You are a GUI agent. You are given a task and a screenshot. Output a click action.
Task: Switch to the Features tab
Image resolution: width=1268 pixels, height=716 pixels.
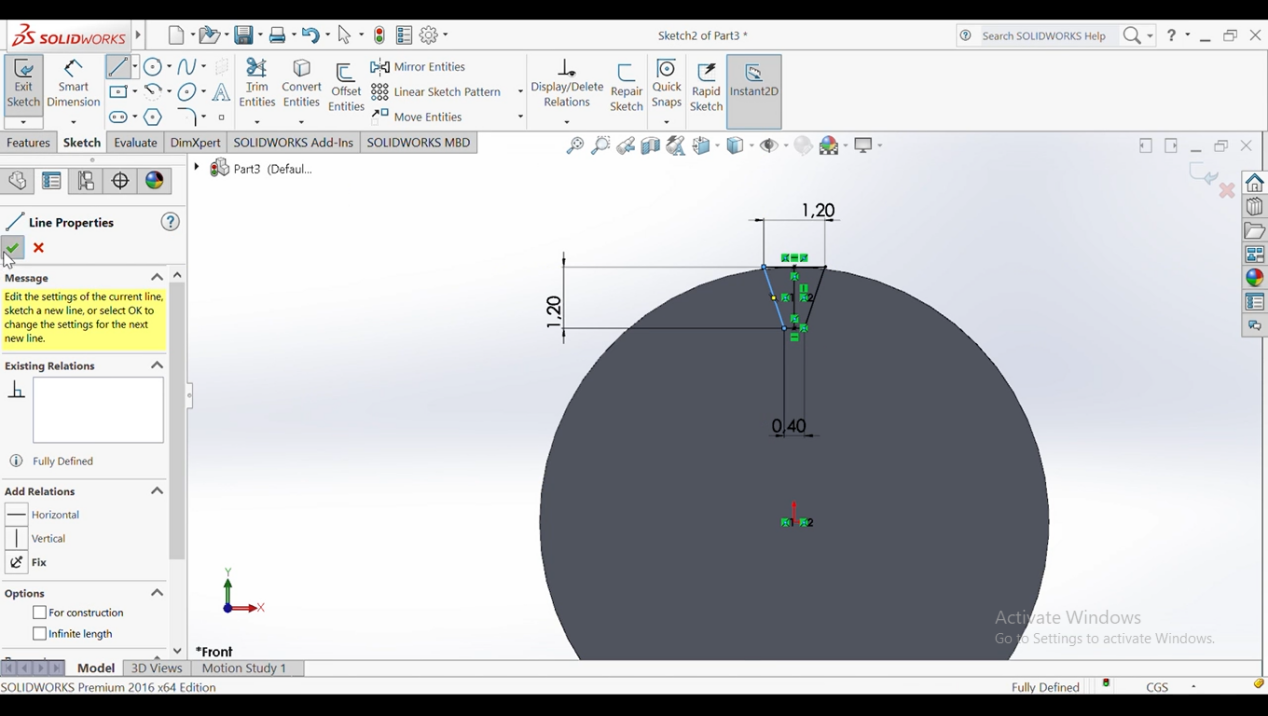pyautogui.click(x=28, y=143)
